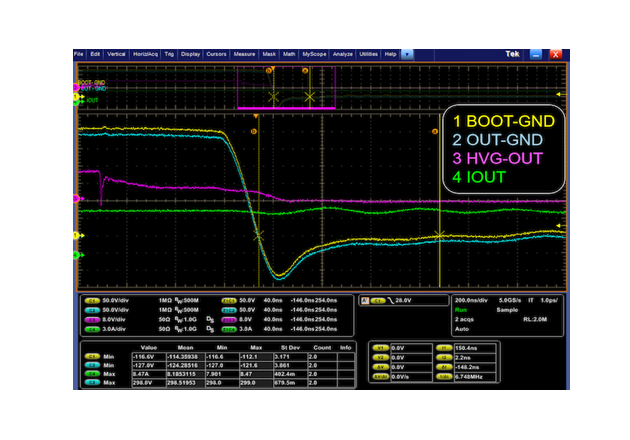
Task: Click the 200.0ns/div timebase readout
Action: pos(471,301)
